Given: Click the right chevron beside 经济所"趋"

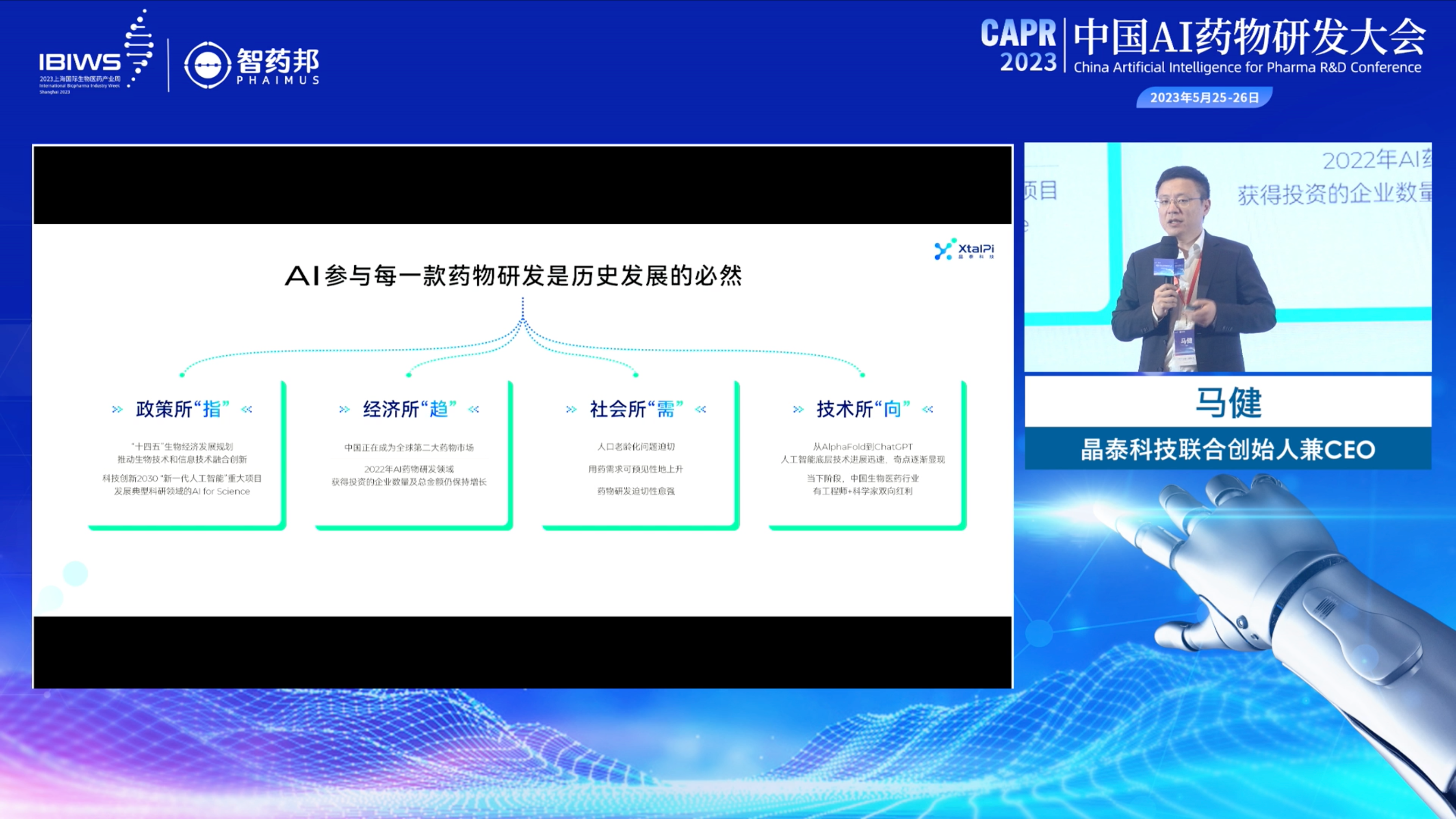Looking at the screenshot, I should coord(474,409).
